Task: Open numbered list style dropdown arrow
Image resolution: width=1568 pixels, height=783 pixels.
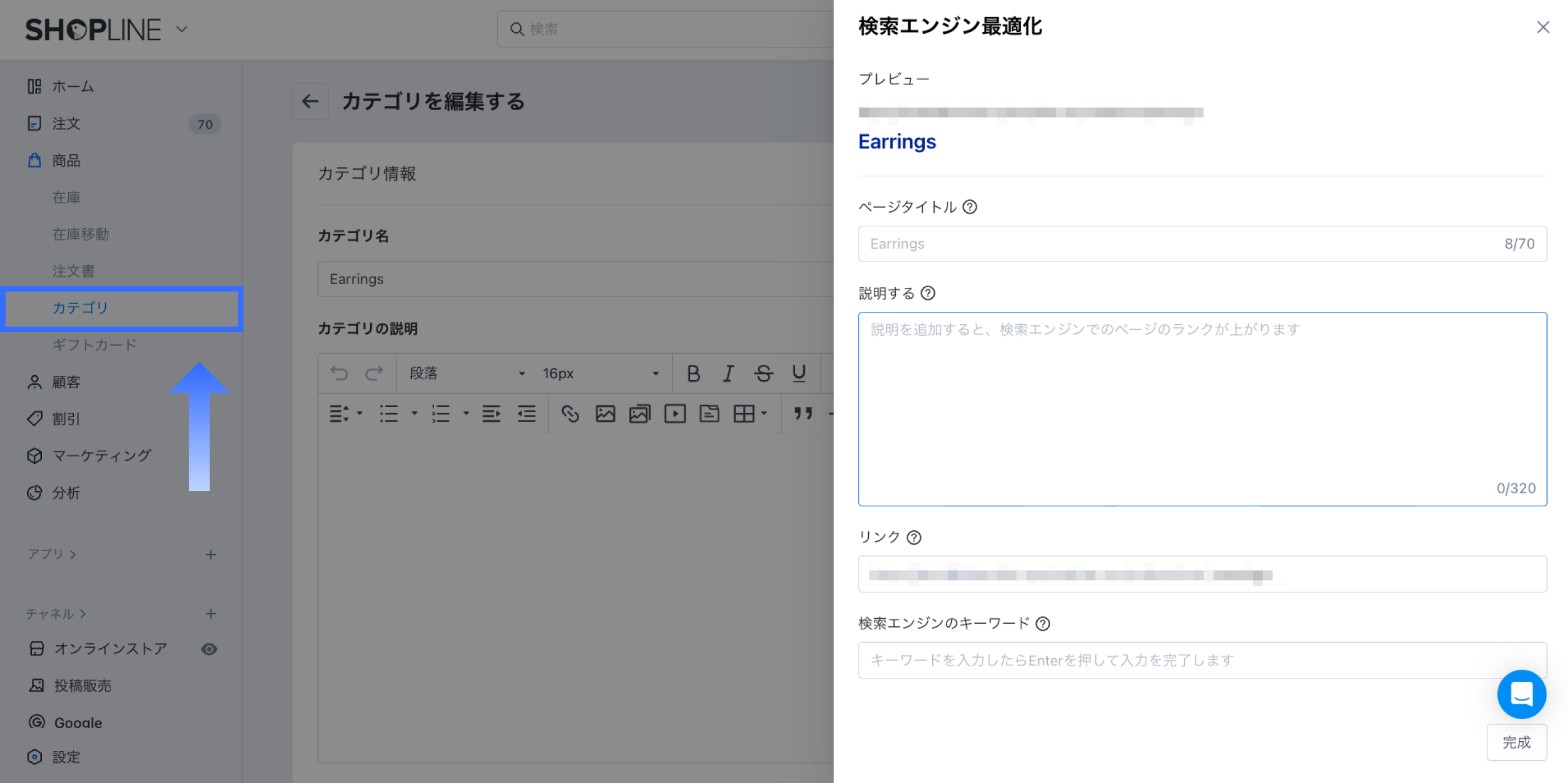Action: tap(466, 414)
